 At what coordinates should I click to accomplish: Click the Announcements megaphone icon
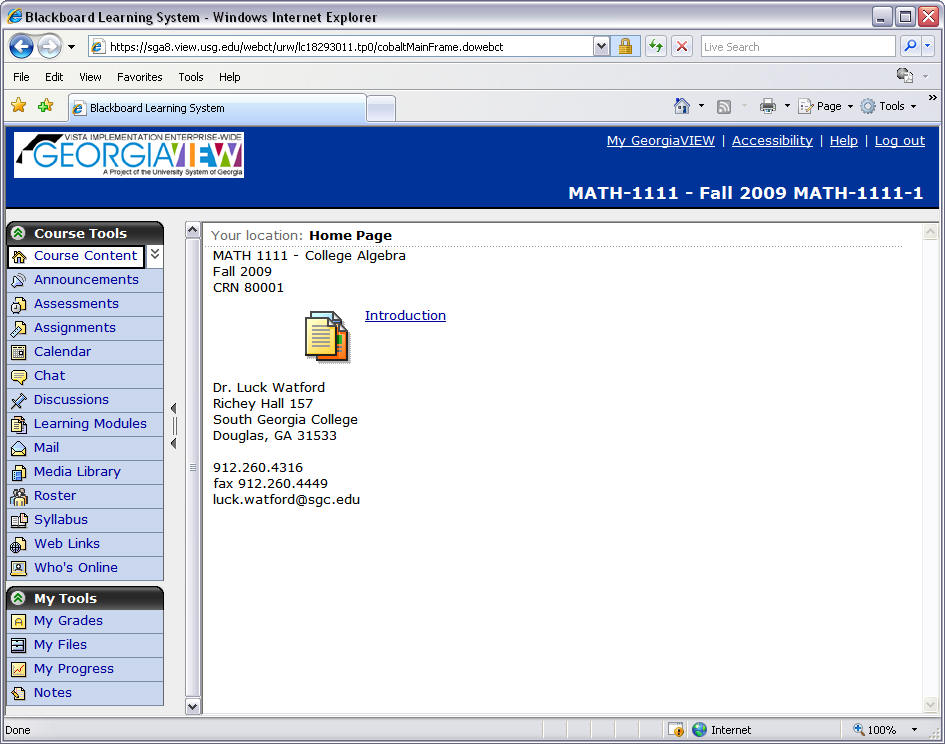[x=19, y=280]
